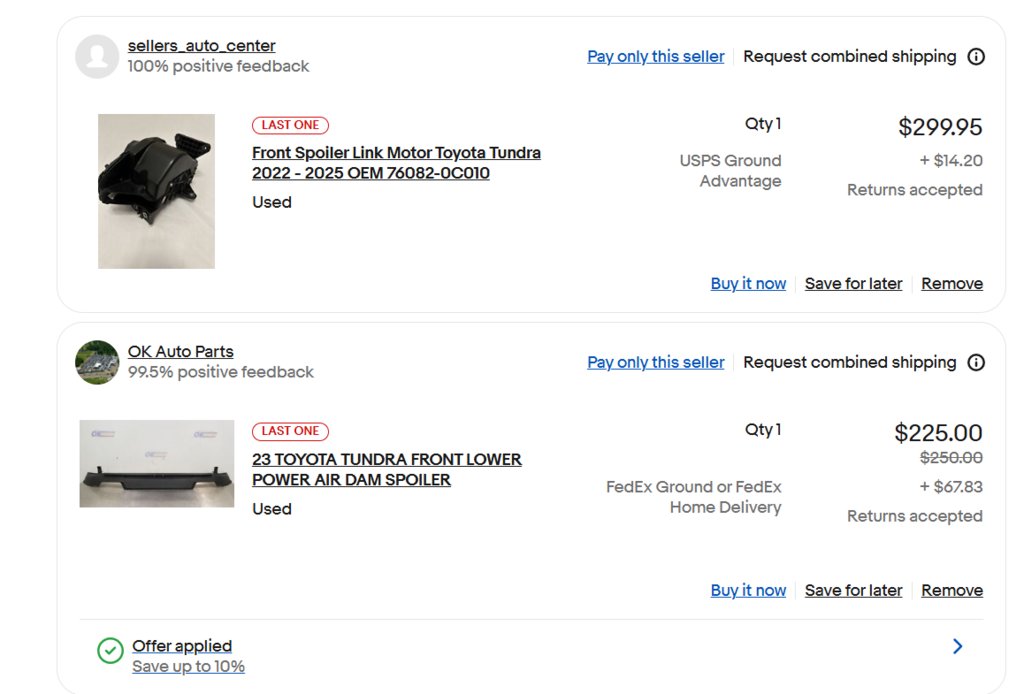The image size is (1024, 694).
Task: Click the green Offer applied checkmark icon
Action: 110,650
